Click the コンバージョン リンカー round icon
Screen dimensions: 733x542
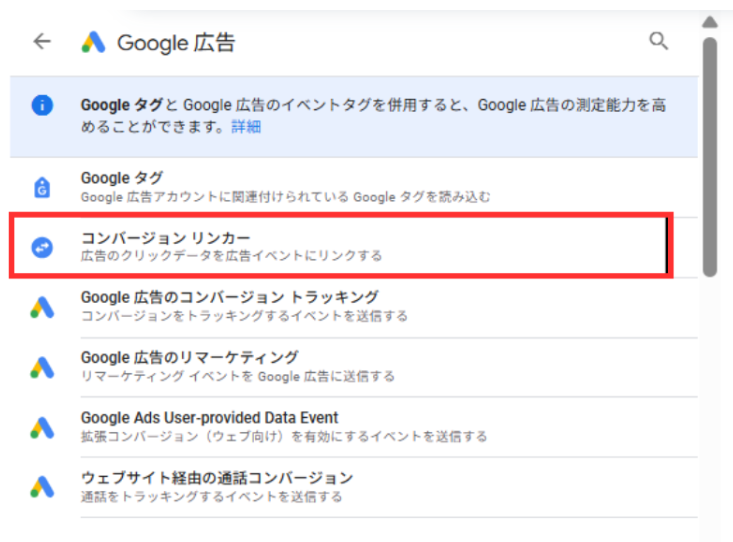point(42,247)
